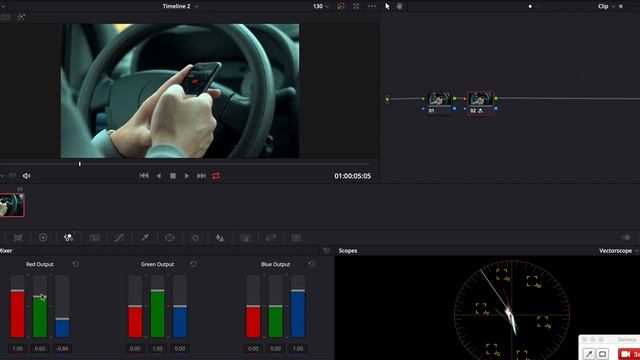Toggle loop playback
This screenshot has width=640, height=360.
point(216,176)
